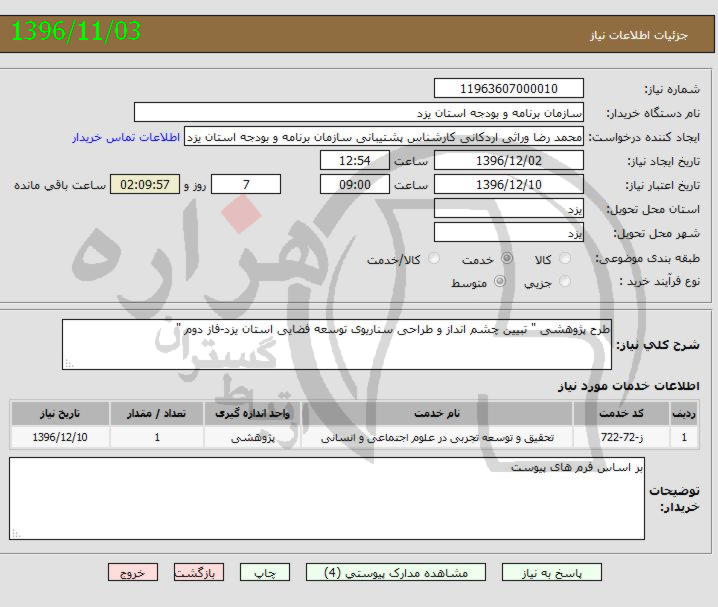Click the نام دستگاه خریدار field
Image resolution: width=718 pixels, height=607 pixels.
coord(359,113)
